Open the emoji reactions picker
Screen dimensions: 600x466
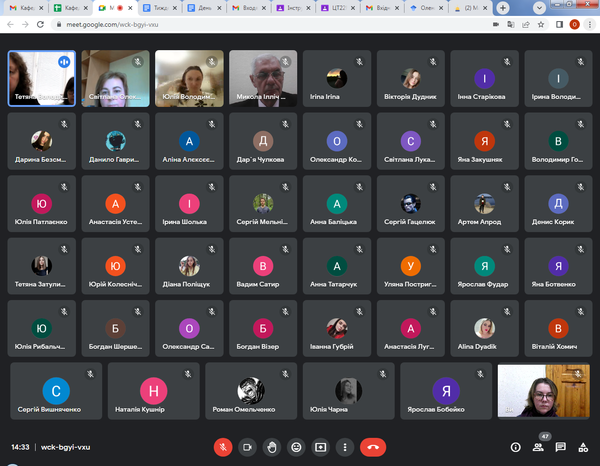[296, 447]
